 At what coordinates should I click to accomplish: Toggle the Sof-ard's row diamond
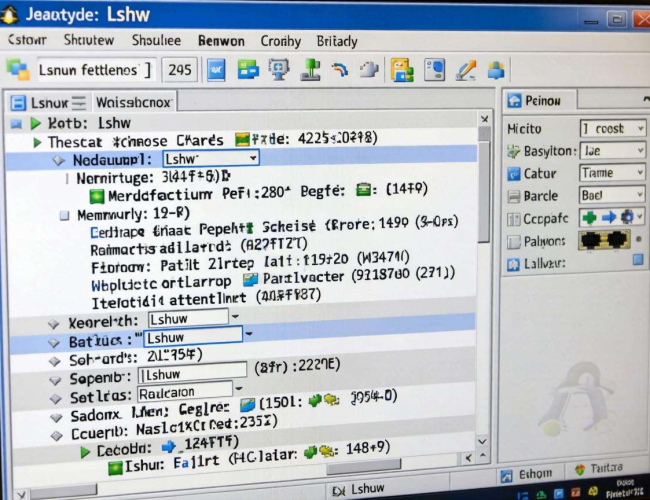pos(55,362)
